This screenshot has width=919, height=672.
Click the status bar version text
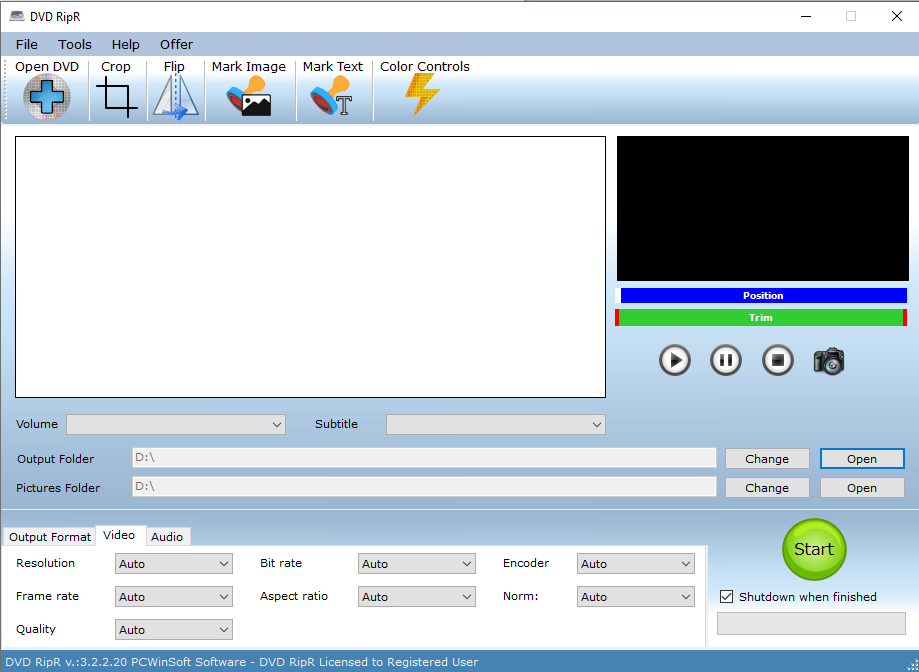241,662
